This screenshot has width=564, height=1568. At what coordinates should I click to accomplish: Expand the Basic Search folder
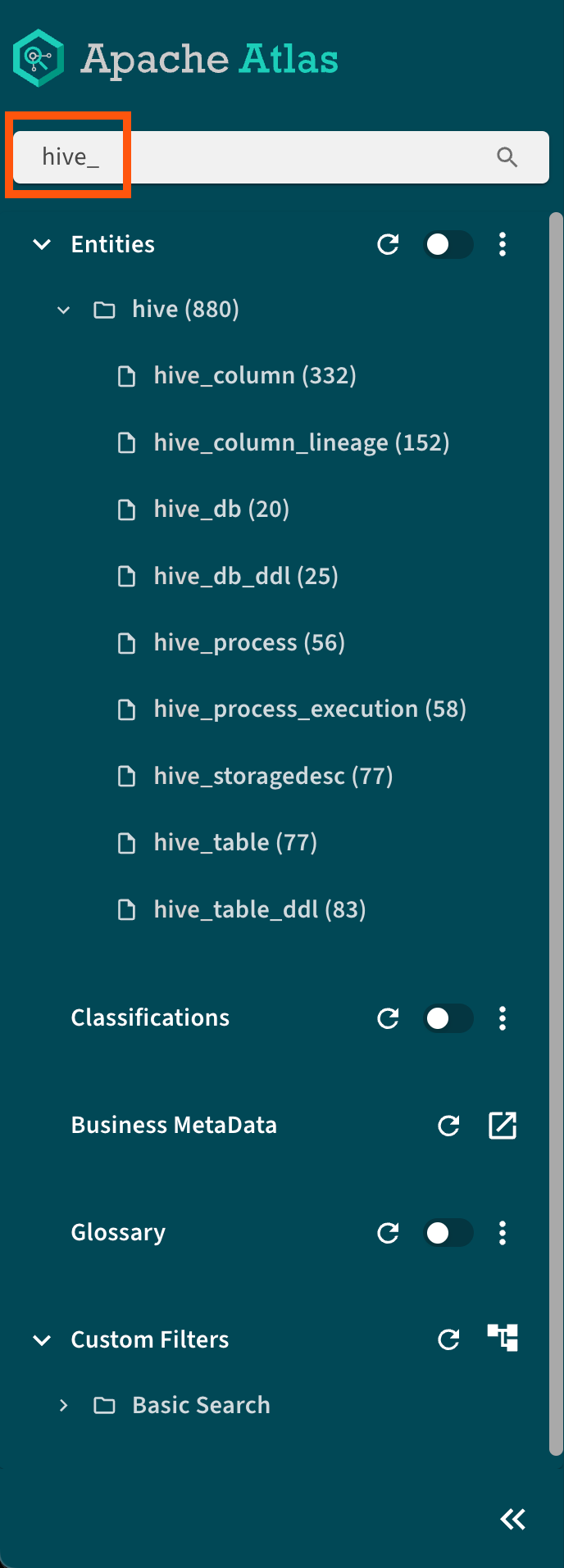[x=64, y=1406]
